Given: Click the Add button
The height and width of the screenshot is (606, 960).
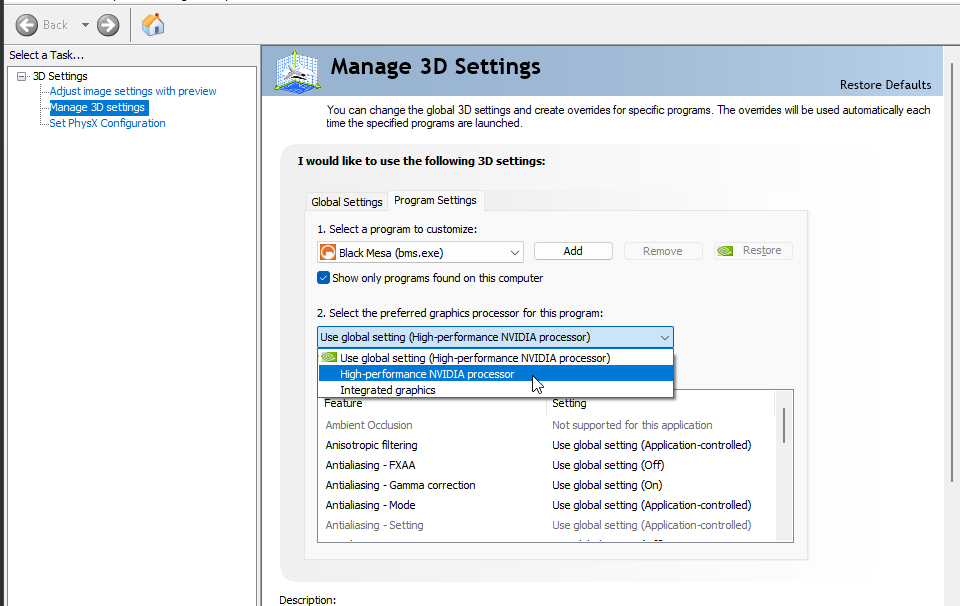Looking at the screenshot, I should (x=573, y=251).
